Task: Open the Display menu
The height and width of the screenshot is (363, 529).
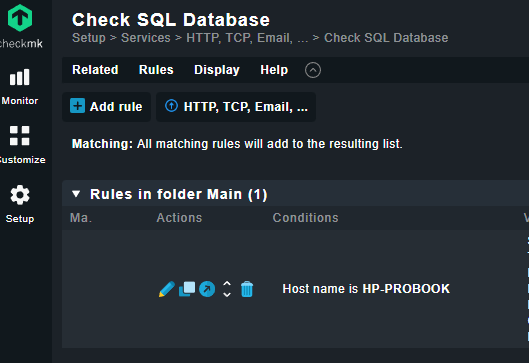Action: [x=217, y=70]
